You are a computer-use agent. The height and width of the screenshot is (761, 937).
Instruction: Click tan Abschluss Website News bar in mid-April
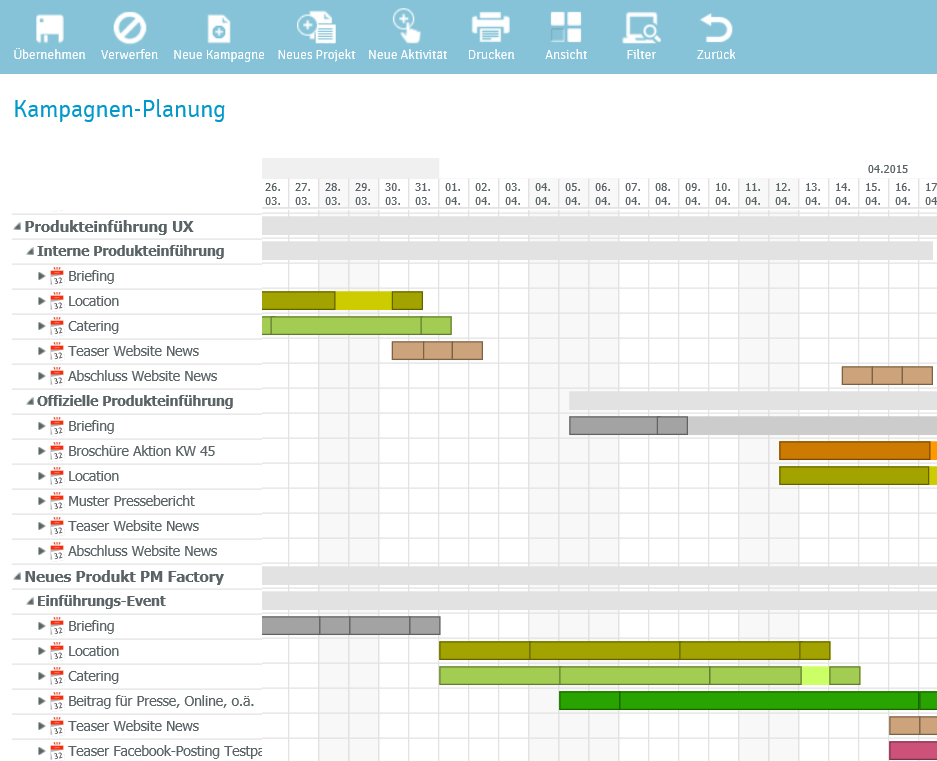[887, 376]
